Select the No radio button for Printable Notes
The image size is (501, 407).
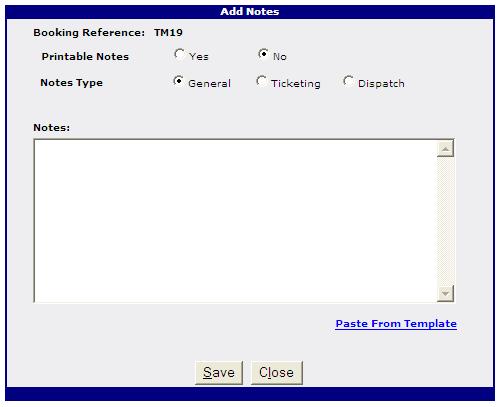[263, 54]
